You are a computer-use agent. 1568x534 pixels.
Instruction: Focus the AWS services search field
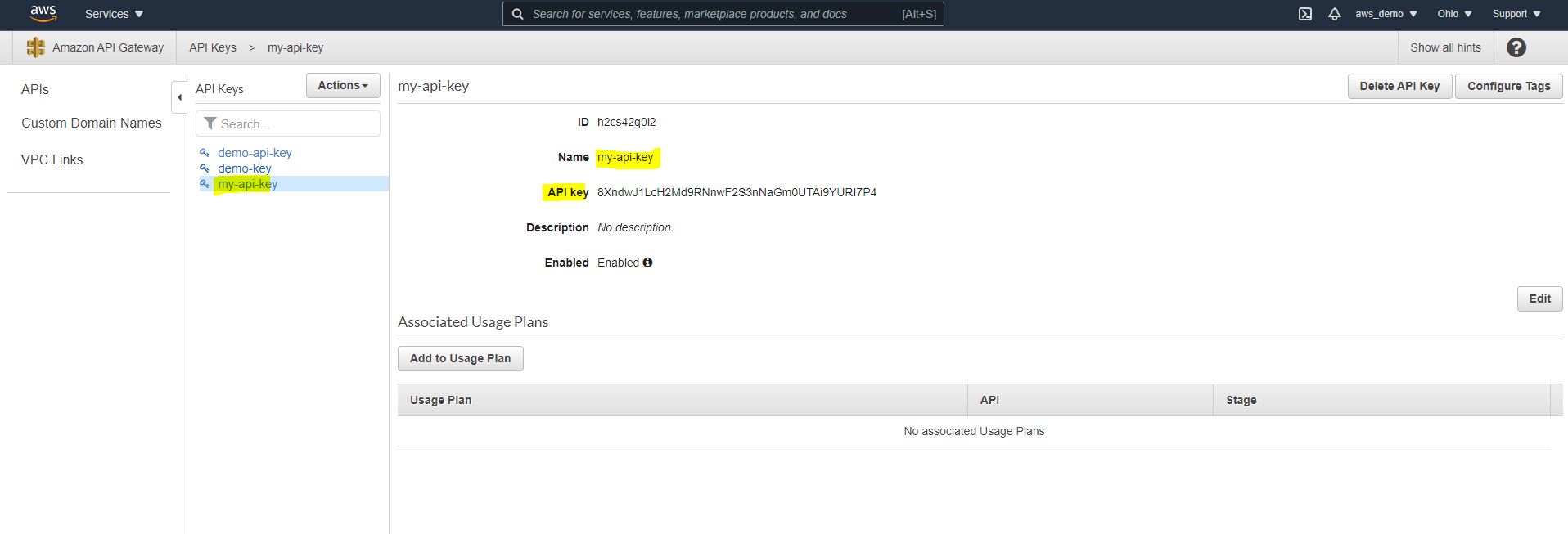click(x=723, y=14)
